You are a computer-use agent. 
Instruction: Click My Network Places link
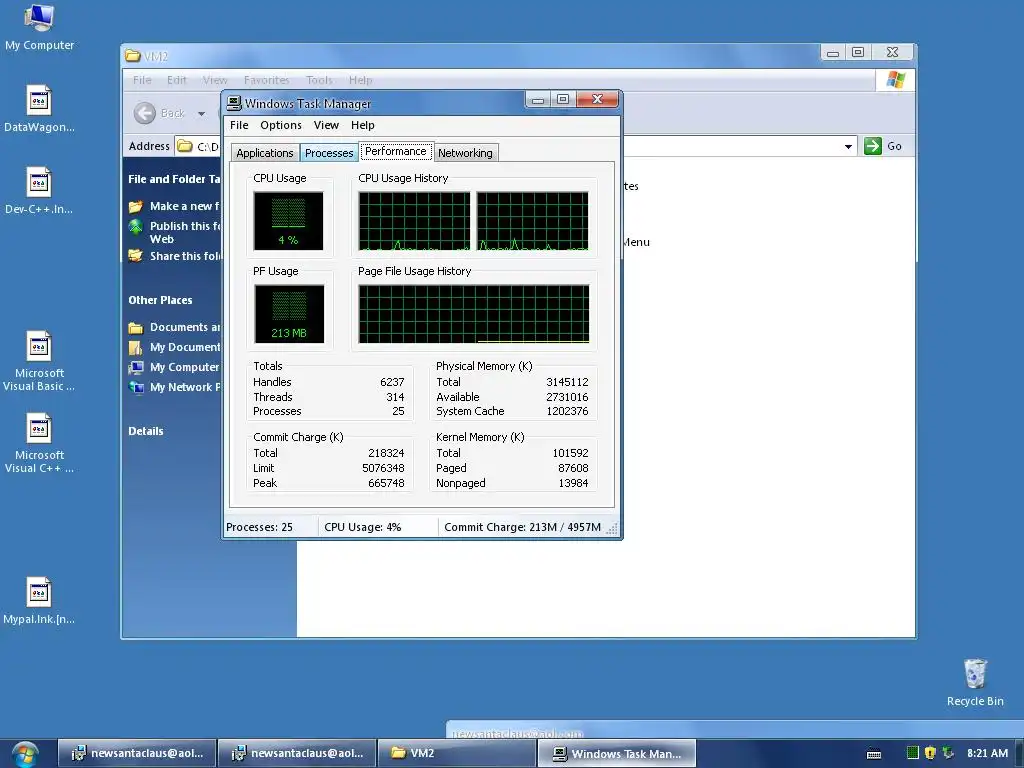point(185,387)
